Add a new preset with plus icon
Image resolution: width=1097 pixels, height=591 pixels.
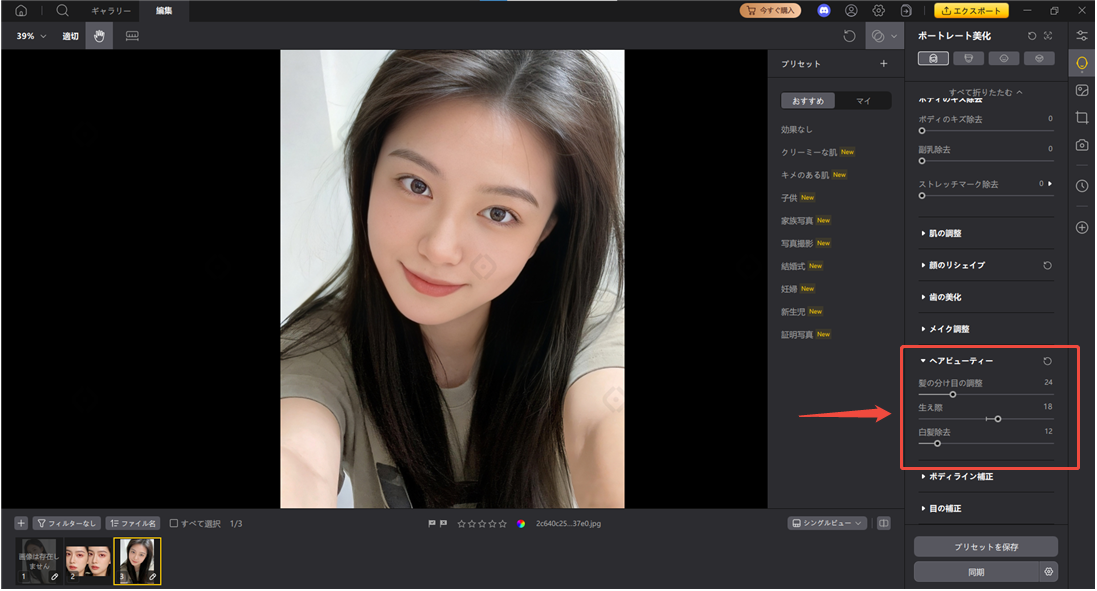pyautogui.click(x=883, y=64)
